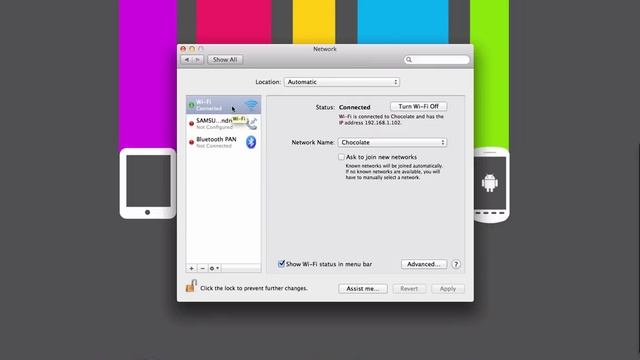Select the Wi-Fi Connected service row
This screenshot has height=360, width=640.
pos(223,105)
